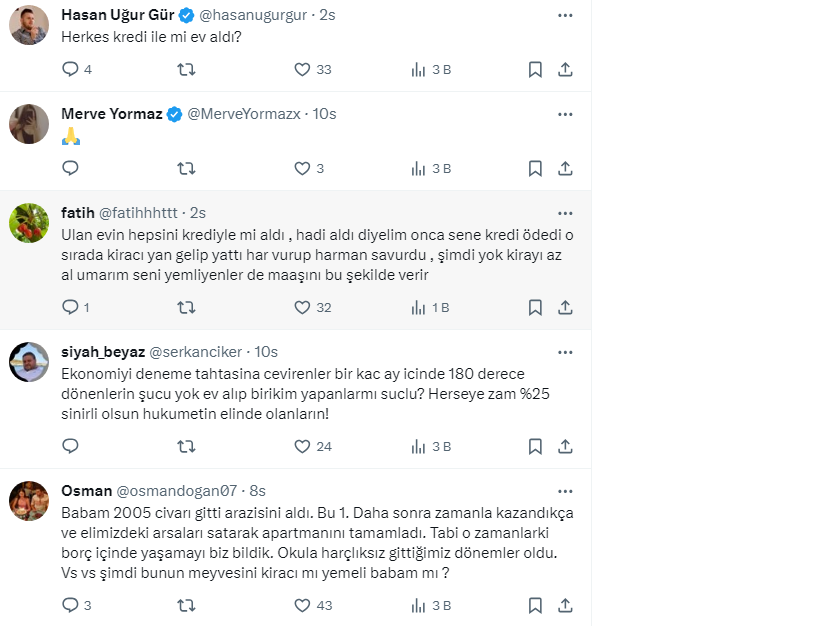Click siyah_beyaz's profile avatar
Image resolution: width=837 pixels, height=626 pixels.
click(x=29, y=362)
